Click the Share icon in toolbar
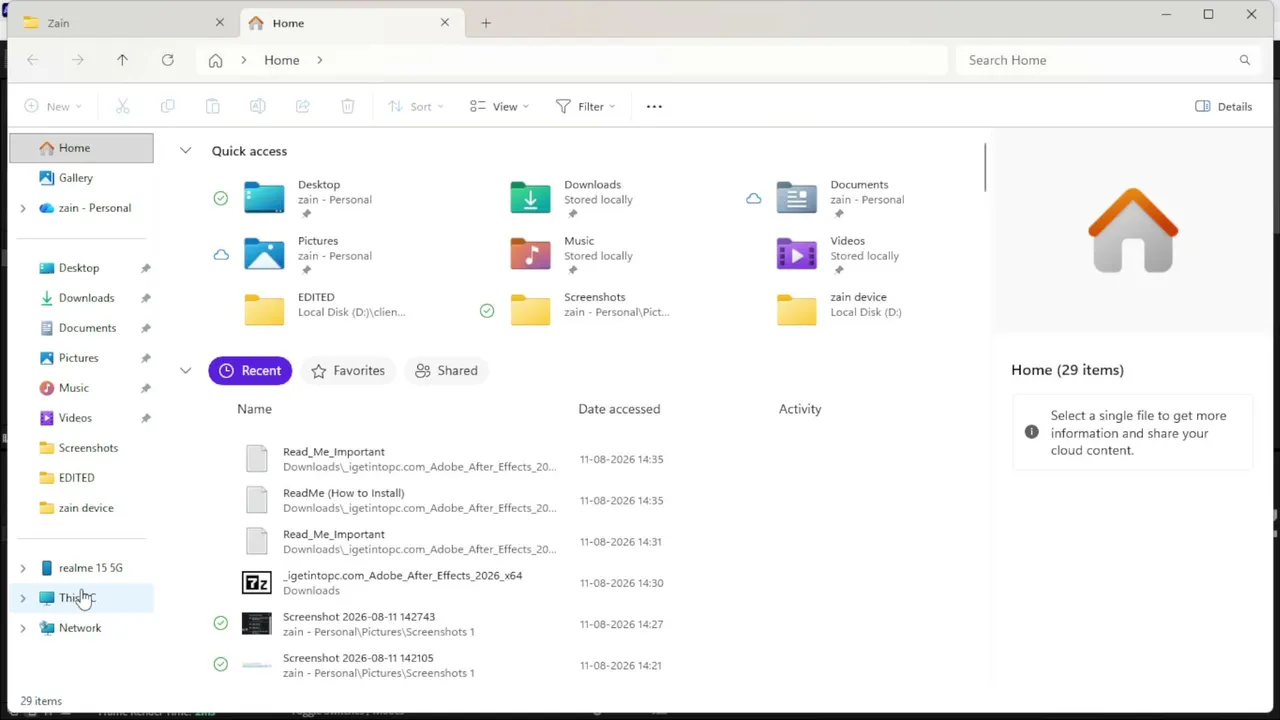Viewport: 1280px width, 720px height. [303, 106]
